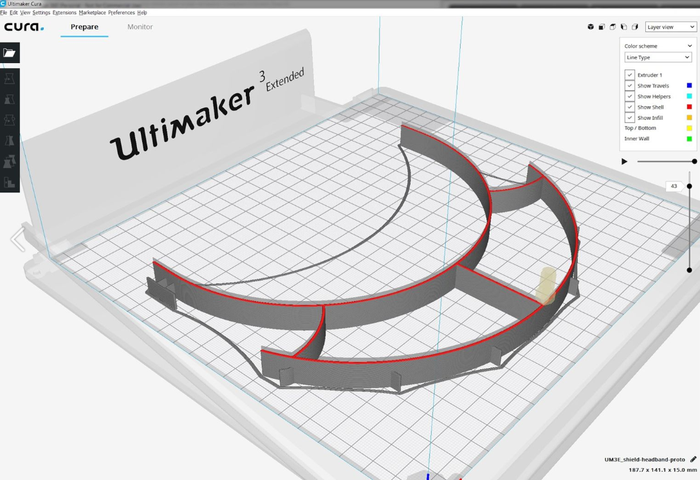Screen dimensions: 700x480
Task: Select the Scale tool in left toolbar
Action: [10, 100]
